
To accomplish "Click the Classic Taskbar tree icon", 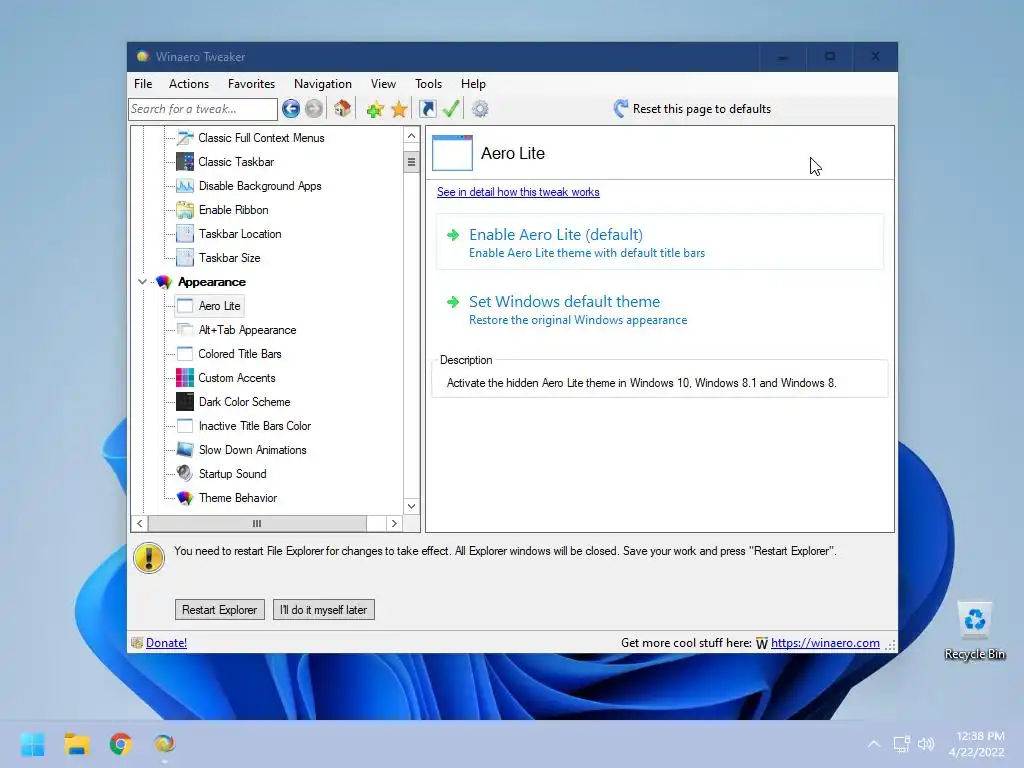I will (x=185, y=162).
